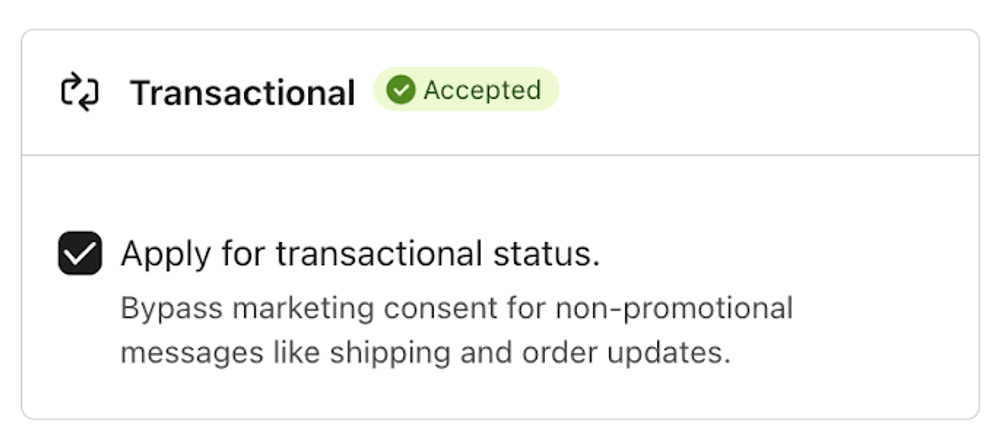Toggle the transactional status checkbox off
This screenshot has height=447, width=1006.
[80, 254]
